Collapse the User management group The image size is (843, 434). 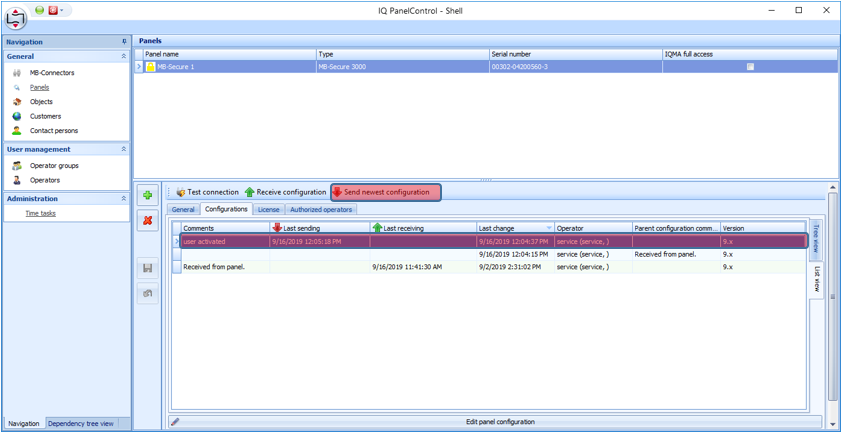pyautogui.click(x=124, y=150)
